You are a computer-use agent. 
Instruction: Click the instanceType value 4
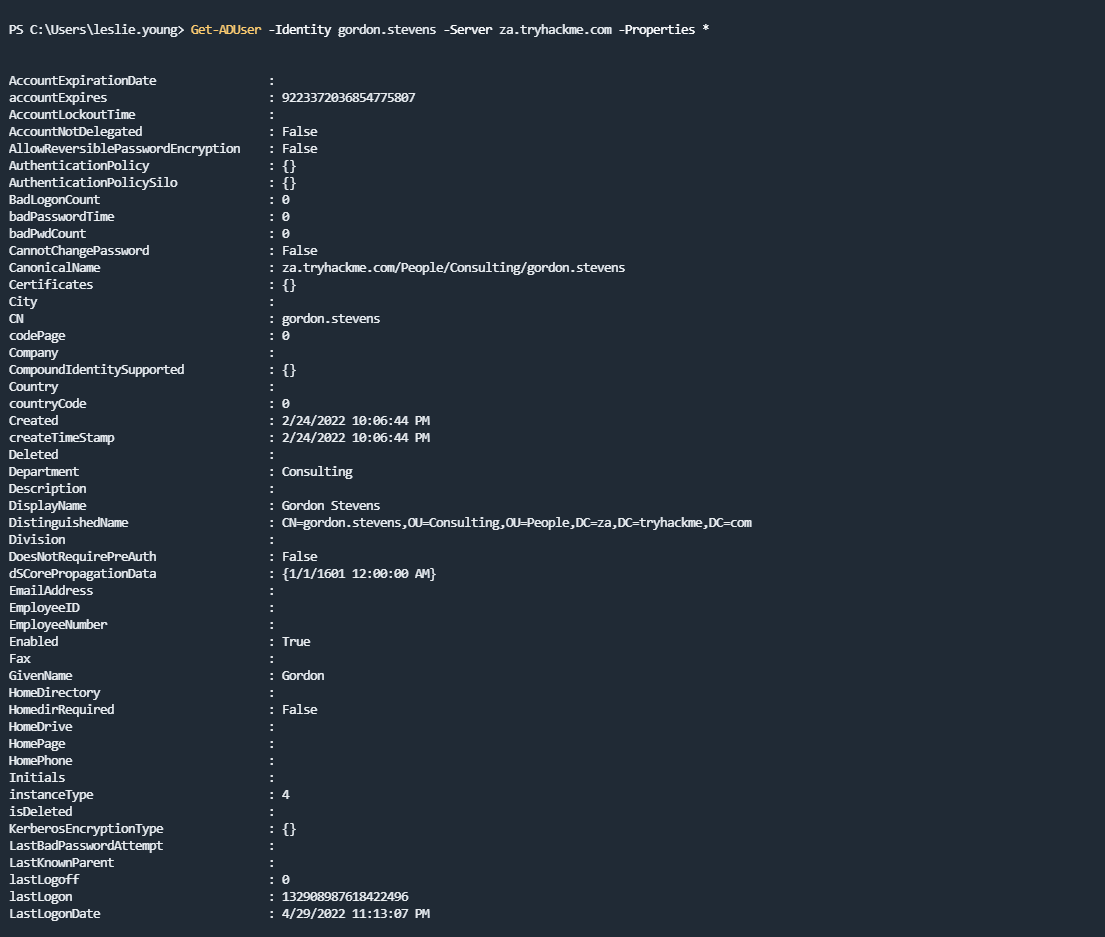click(x=286, y=795)
